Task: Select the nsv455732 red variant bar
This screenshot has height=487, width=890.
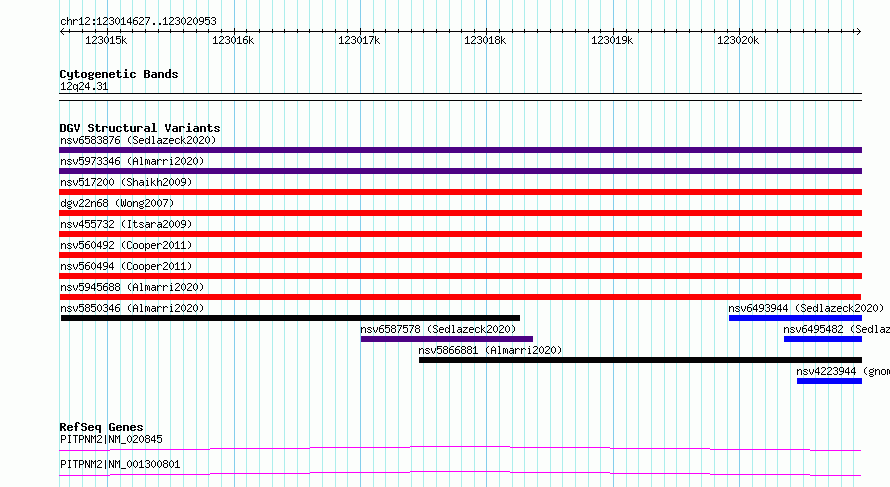Action: coord(460,234)
